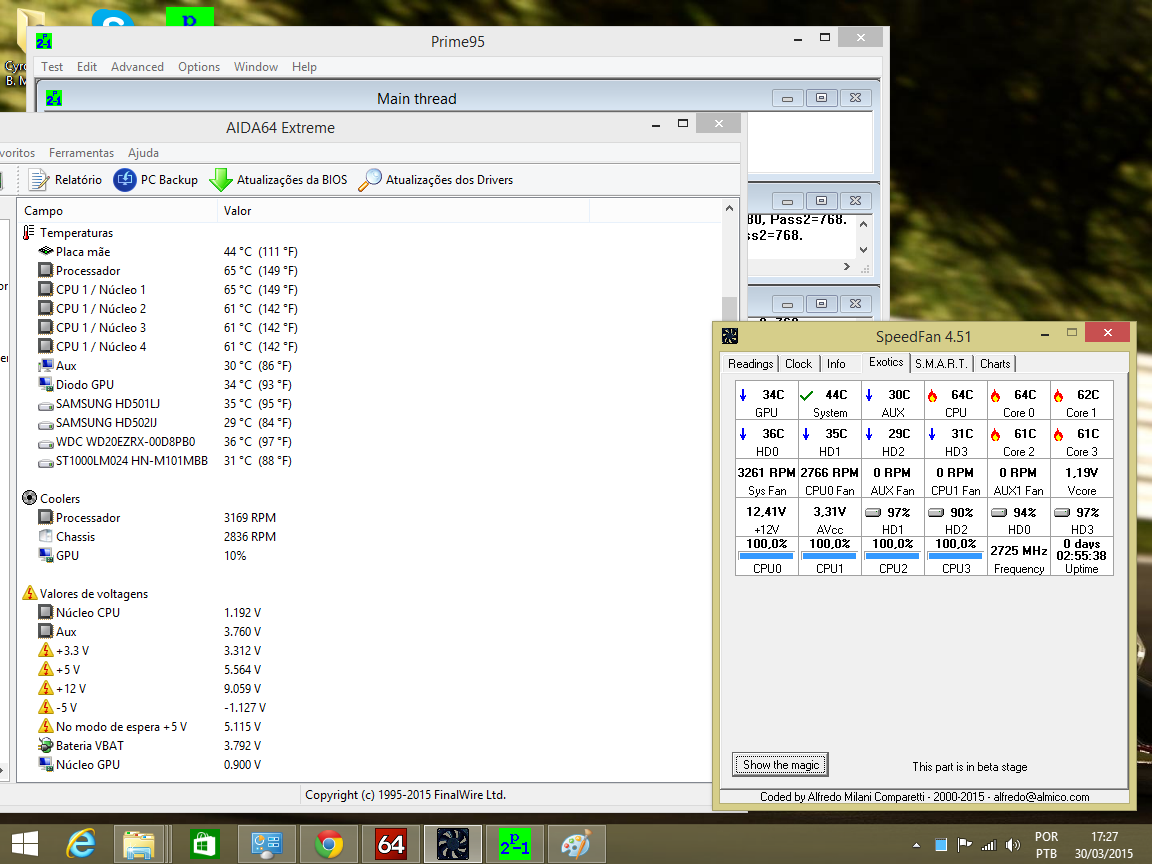This screenshot has height=864, width=1152.
Task: Click the CPU0 100,0% usage bar
Action: point(767,556)
